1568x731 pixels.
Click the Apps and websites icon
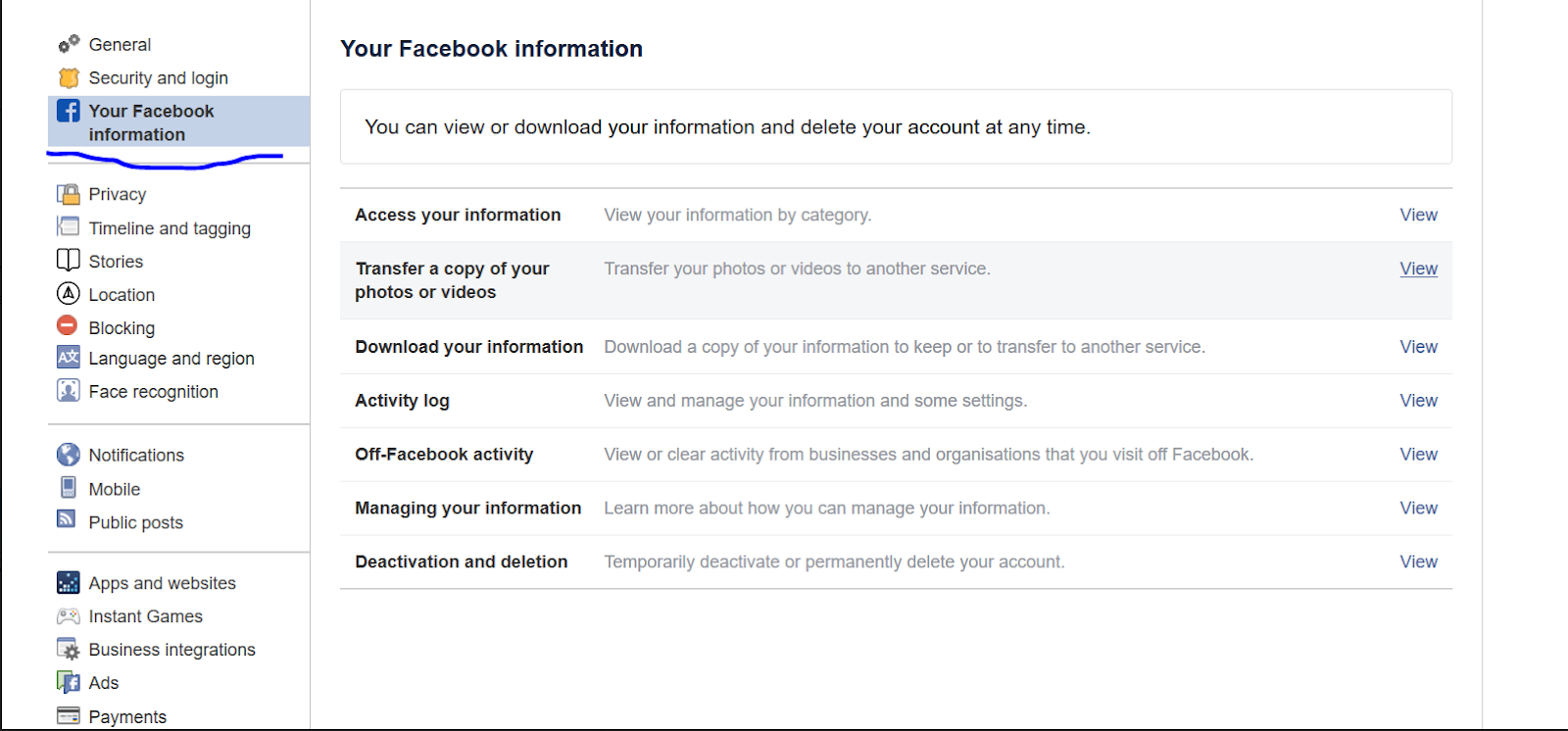[69, 582]
